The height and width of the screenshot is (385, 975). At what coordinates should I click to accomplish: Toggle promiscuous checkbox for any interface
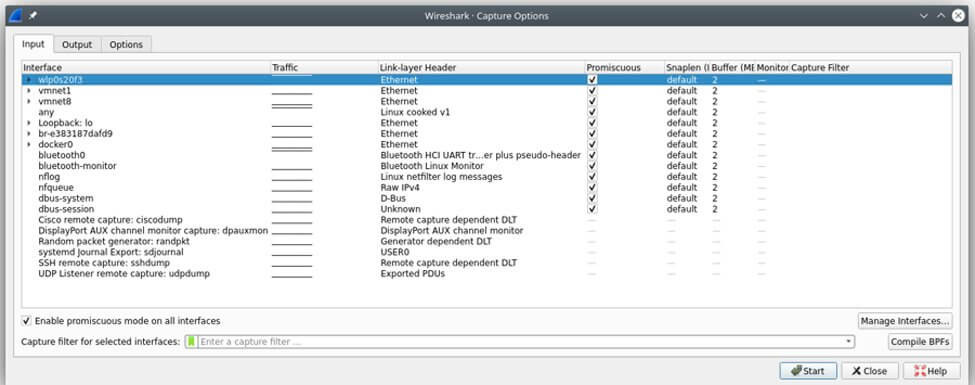click(x=592, y=112)
